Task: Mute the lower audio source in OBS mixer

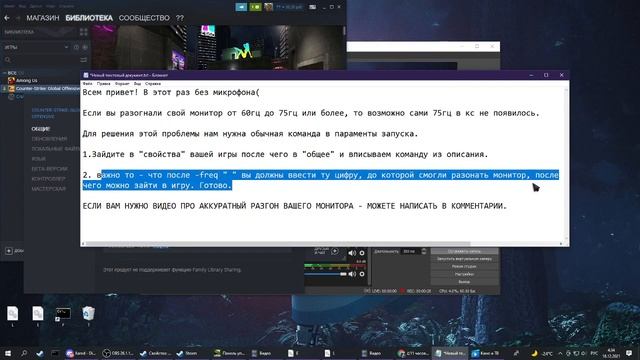Action: (x=352, y=274)
